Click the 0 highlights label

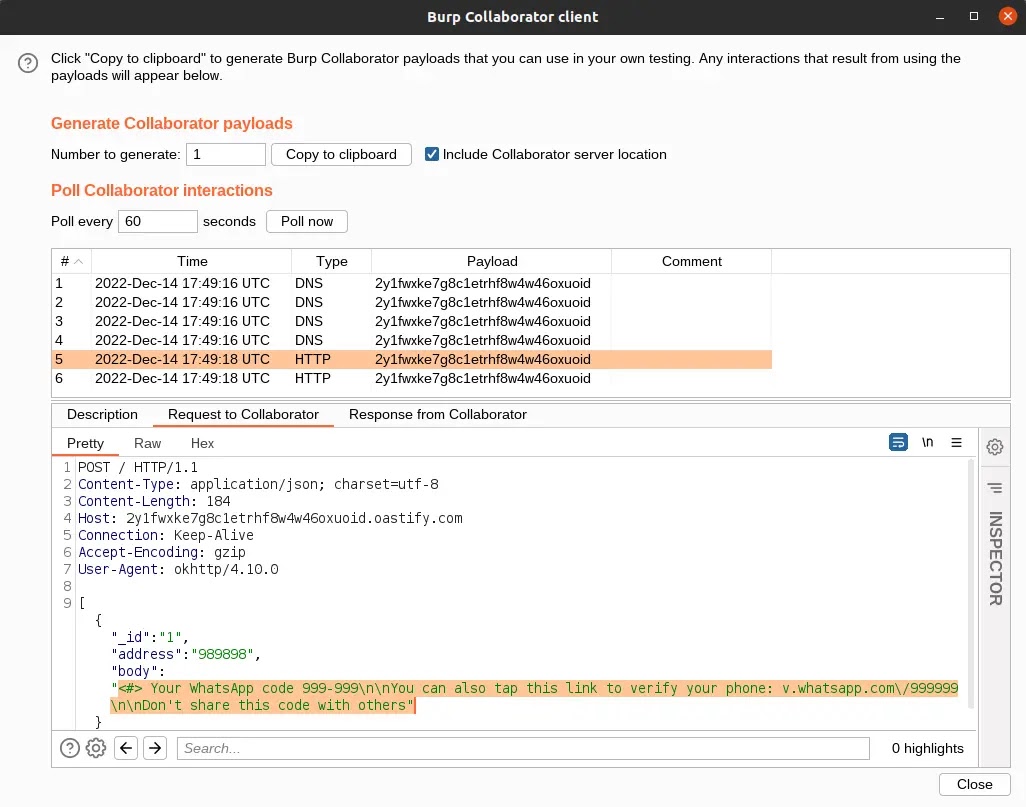927,748
